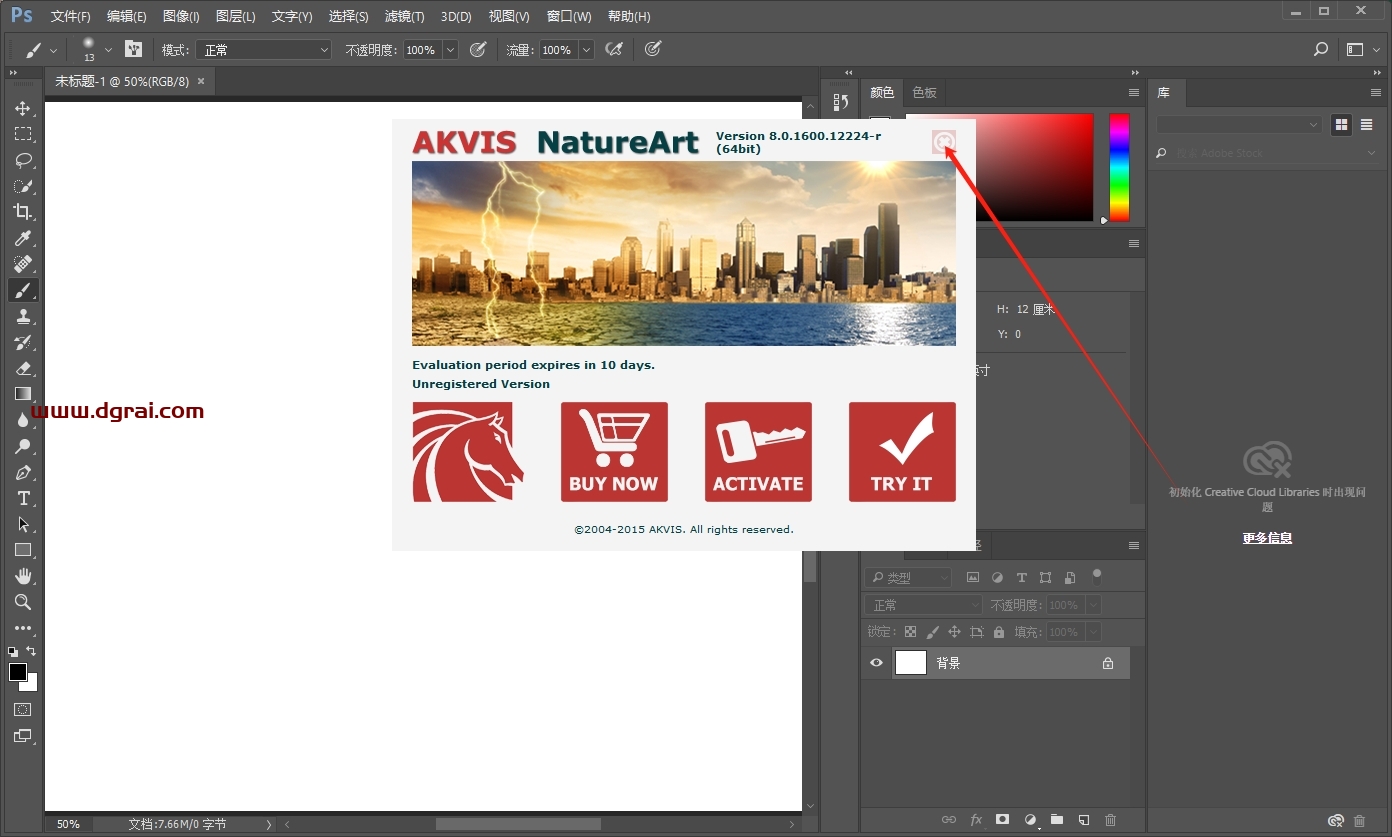Select the Move tool
The image size is (1392, 837).
22,108
